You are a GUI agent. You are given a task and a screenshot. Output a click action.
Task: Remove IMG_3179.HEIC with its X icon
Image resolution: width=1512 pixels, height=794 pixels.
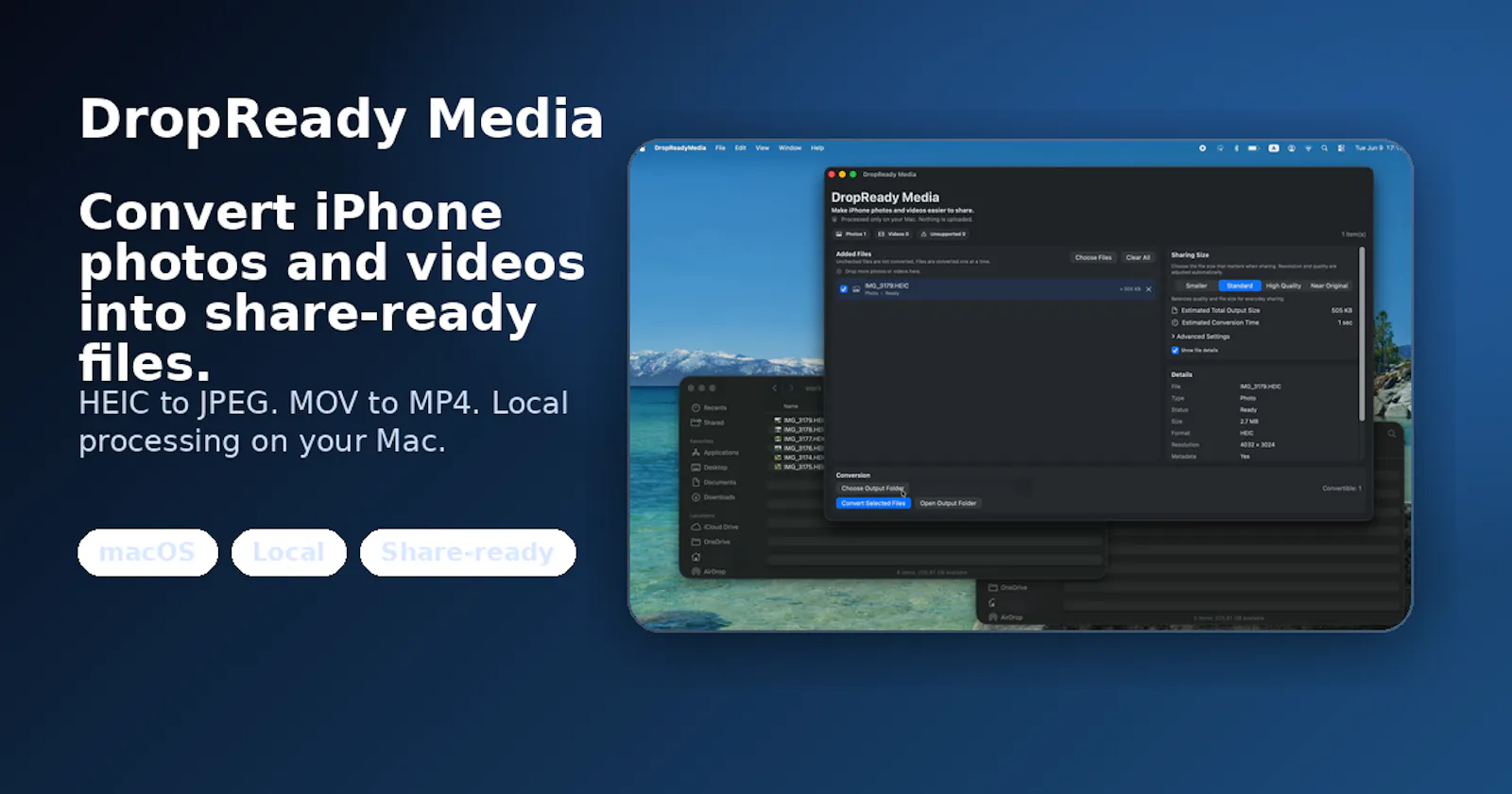click(x=1148, y=289)
